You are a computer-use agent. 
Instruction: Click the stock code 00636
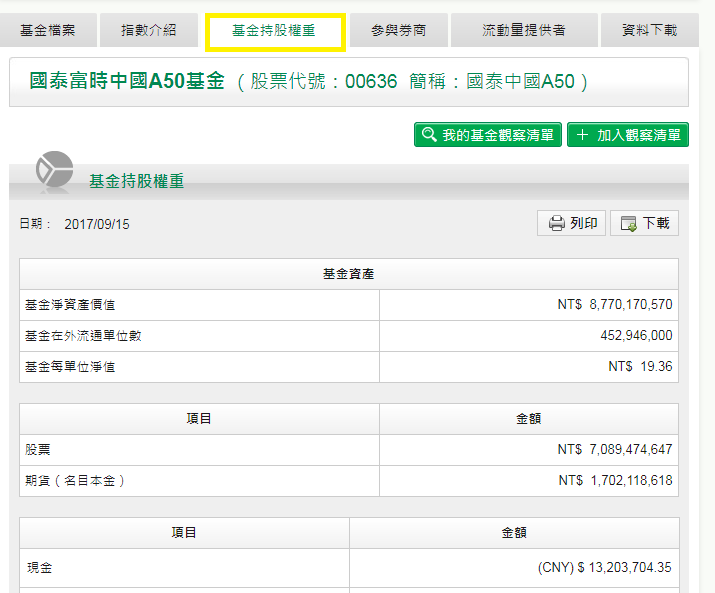click(371, 82)
